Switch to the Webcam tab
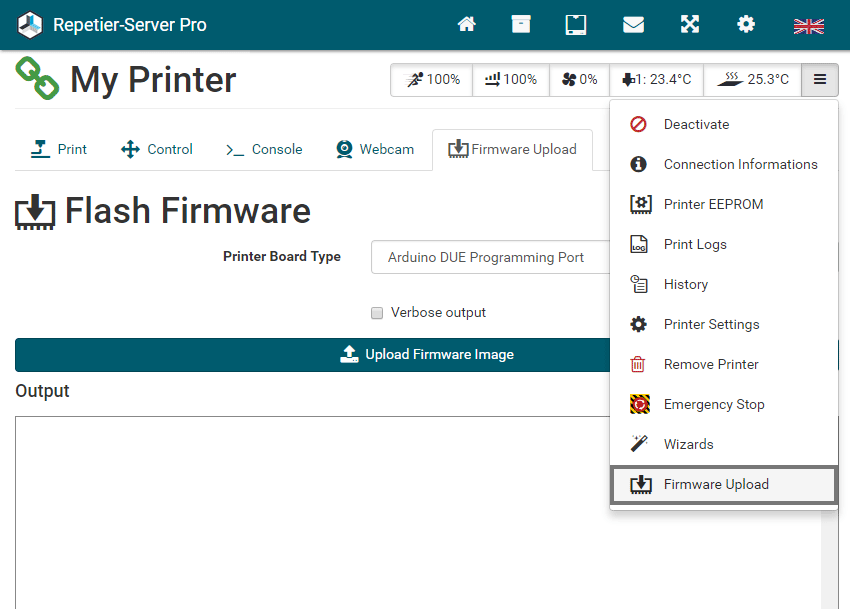Image resolution: width=850 pixels, height=609 pixels. (x=375, y=149)
